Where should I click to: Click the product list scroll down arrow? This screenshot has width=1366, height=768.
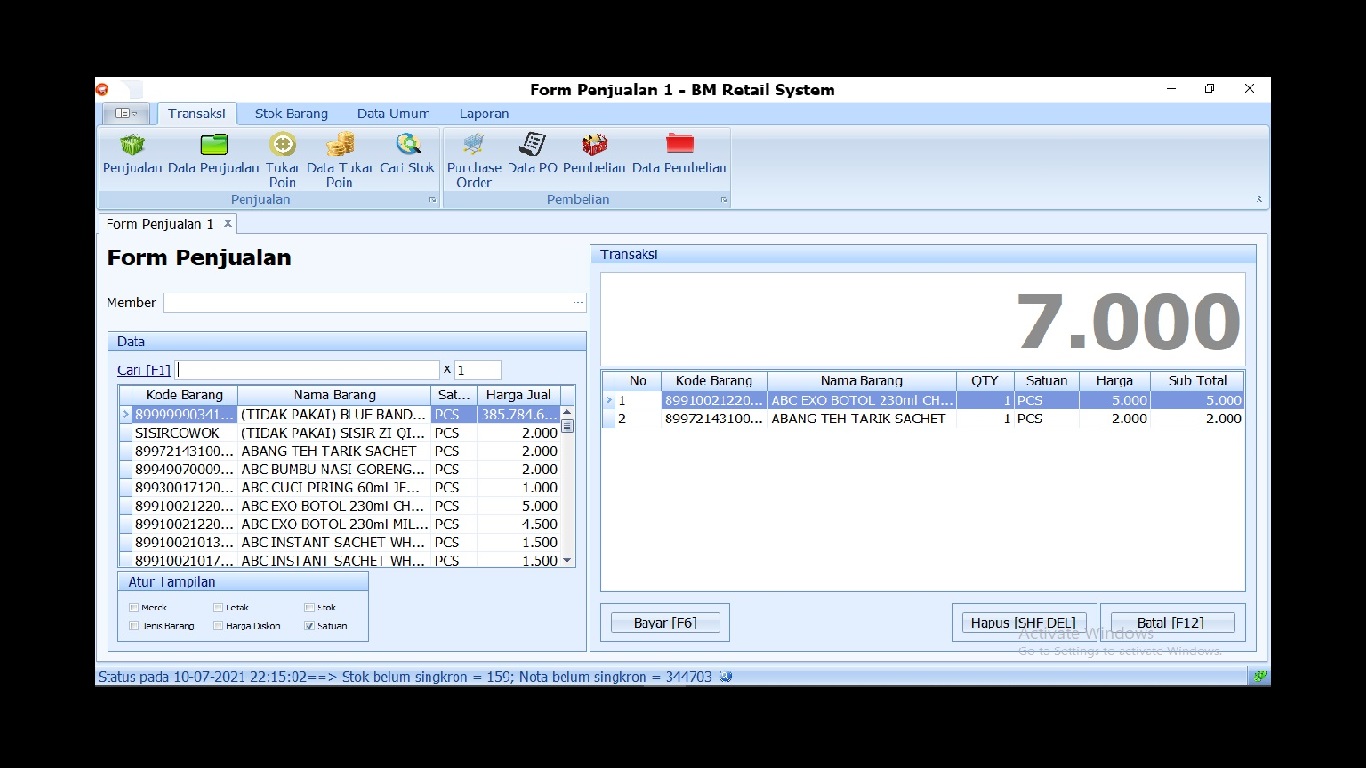[568, 561]
